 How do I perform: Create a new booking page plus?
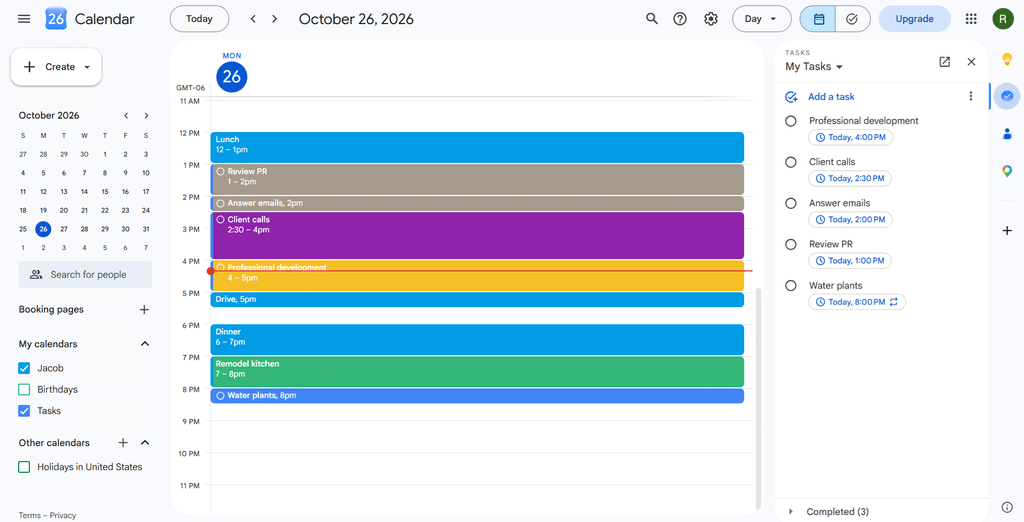click(x=144, y=310)
